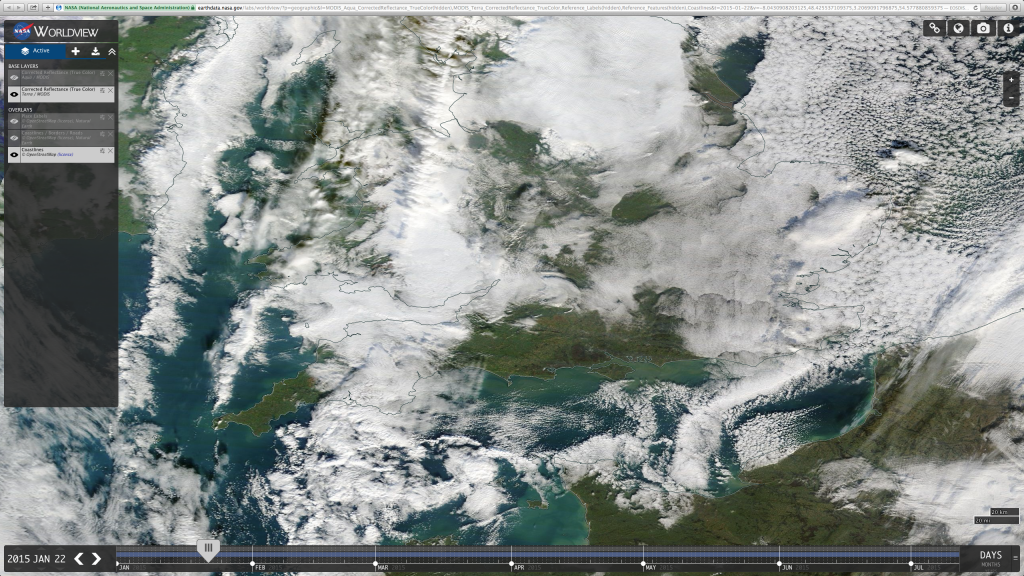The image size is (1024, 576).
Task: Open options for Aqua MODIS layer
Action: point(103,73)
